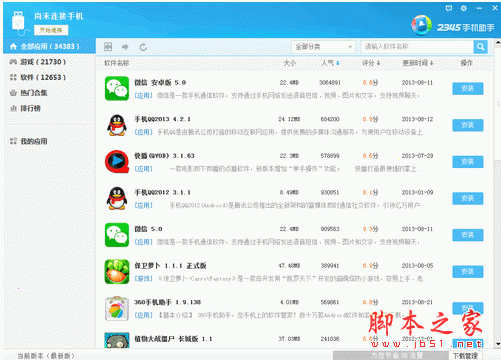The image size is (501, 360).
Task: Click the 软件 grid sidebar icon
Action: (13, 77)
